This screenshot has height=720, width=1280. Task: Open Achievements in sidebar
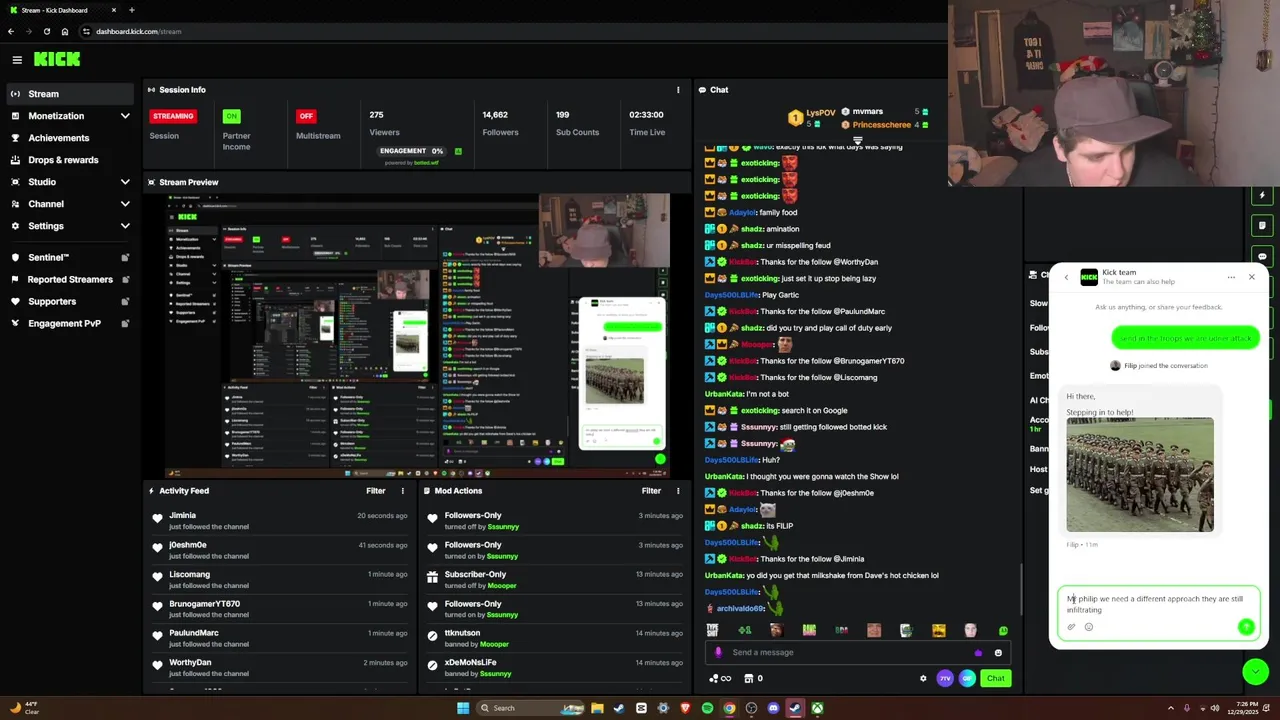(70, 138)
